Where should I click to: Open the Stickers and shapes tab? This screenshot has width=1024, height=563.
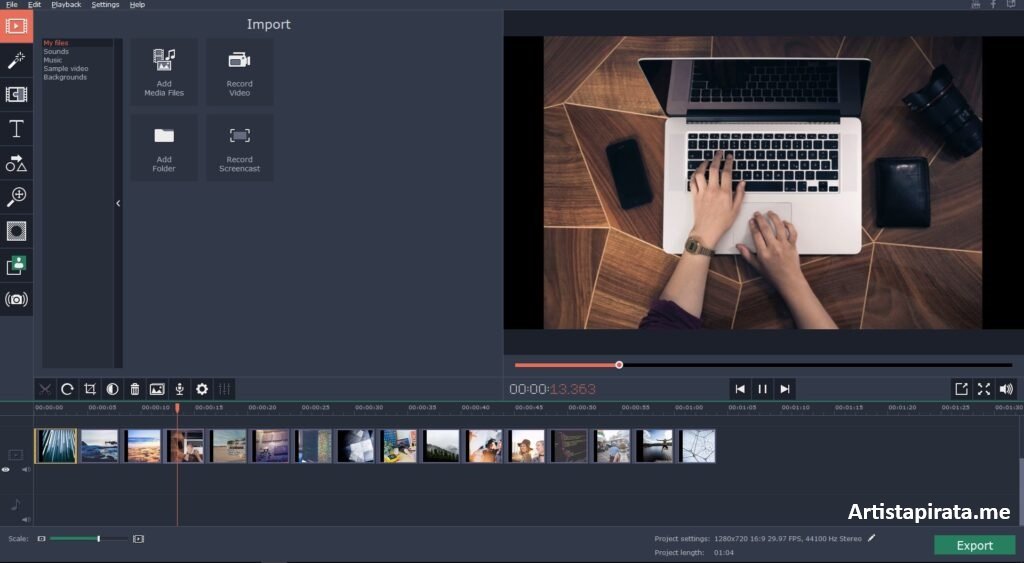pos(16,163)
